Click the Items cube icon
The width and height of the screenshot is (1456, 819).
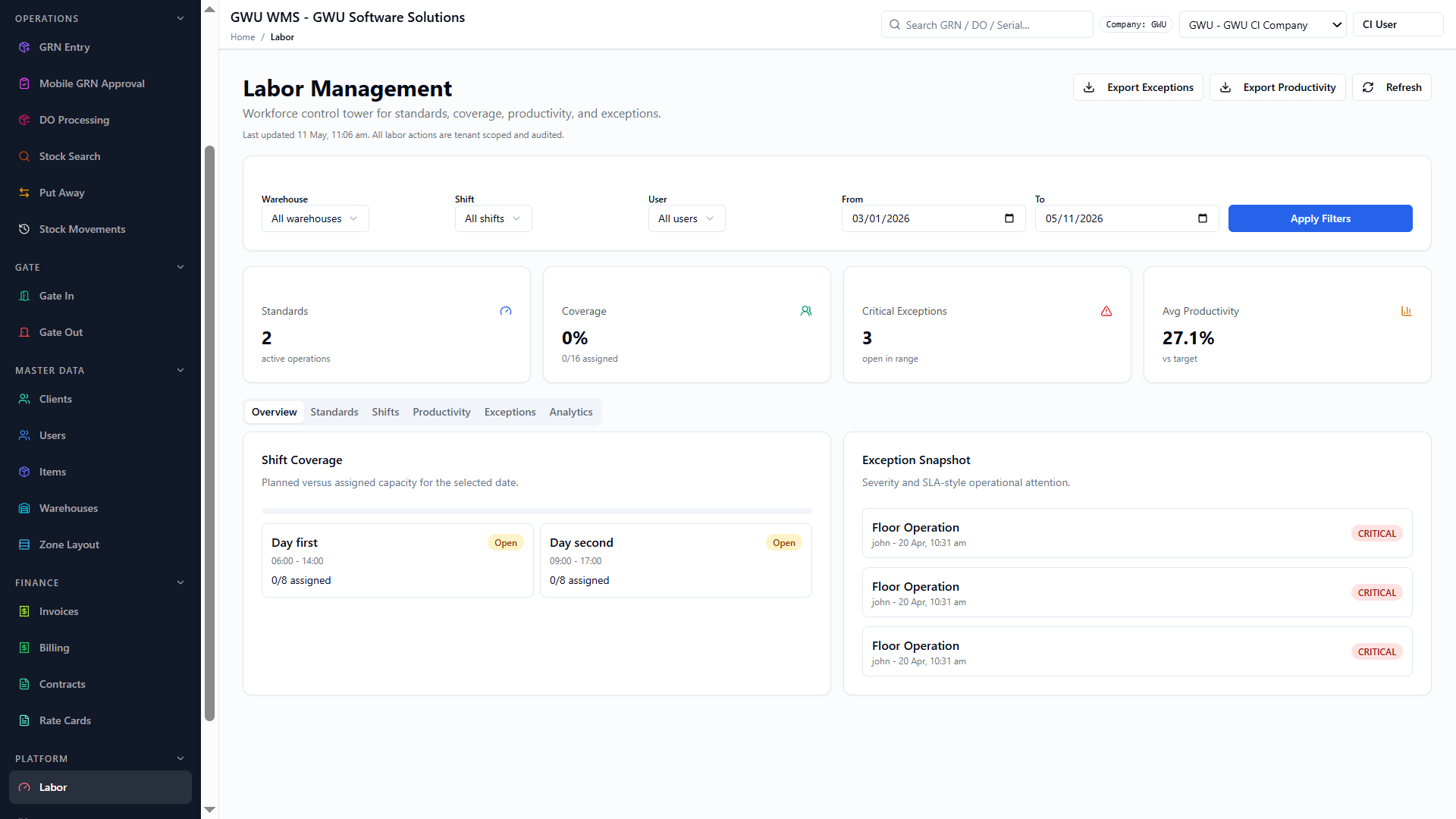(x=24, y=472)
